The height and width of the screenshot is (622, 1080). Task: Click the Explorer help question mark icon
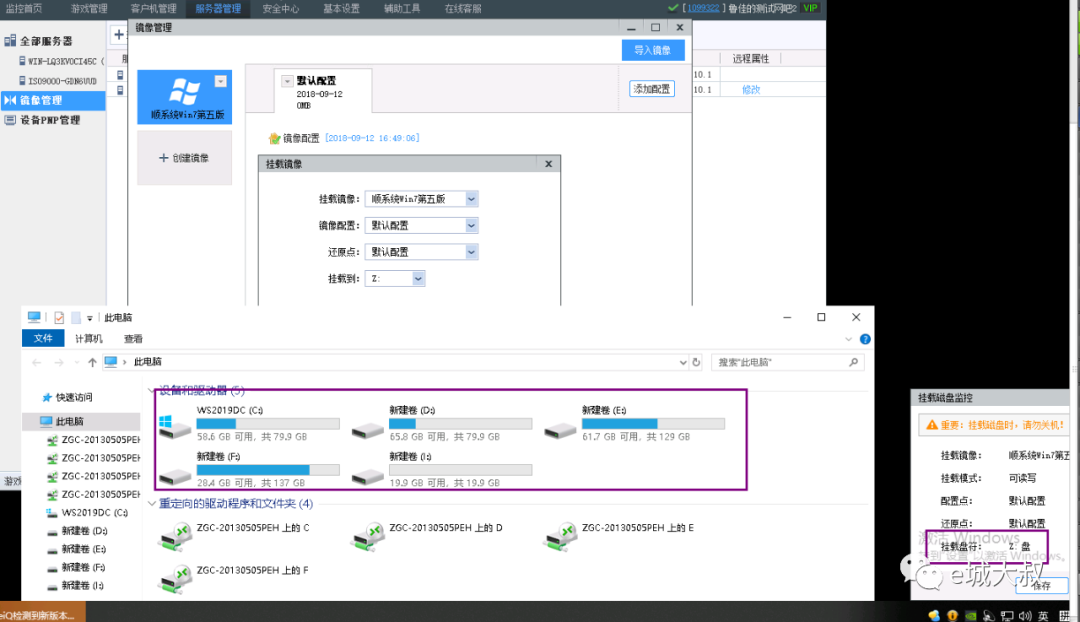[x=865, y=339]
